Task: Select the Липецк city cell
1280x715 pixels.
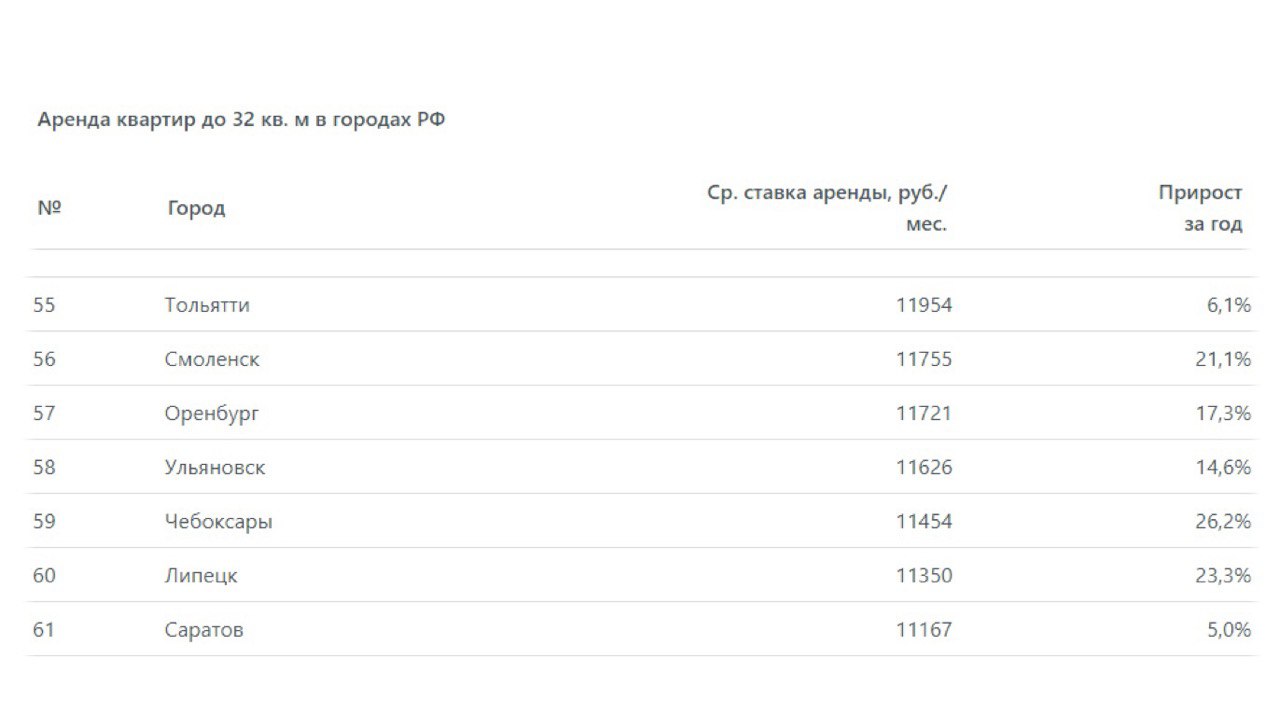Action: (x=201, y=576)
